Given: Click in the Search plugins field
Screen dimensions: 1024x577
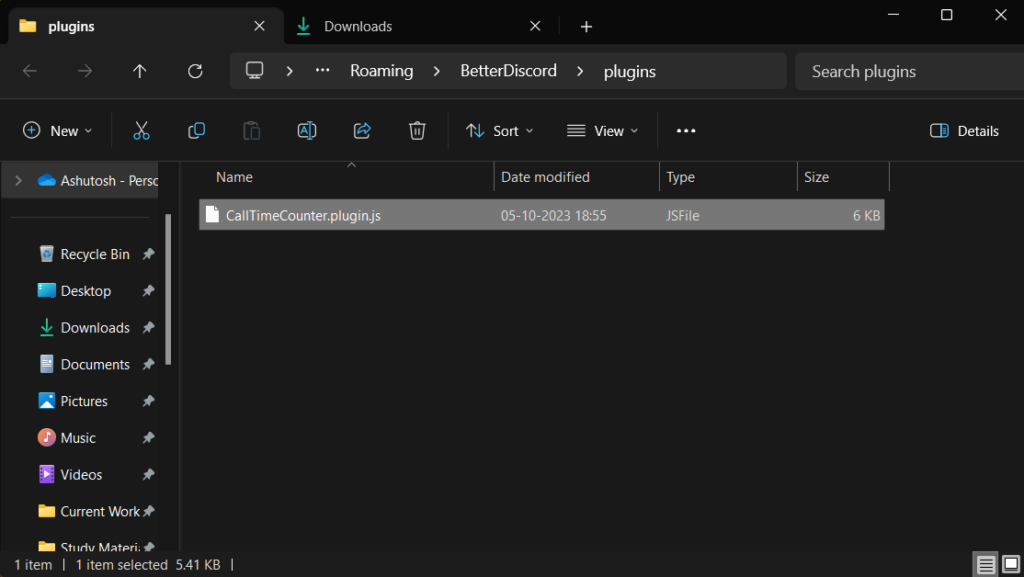Looking at the screenshot, I should point(900,71).
